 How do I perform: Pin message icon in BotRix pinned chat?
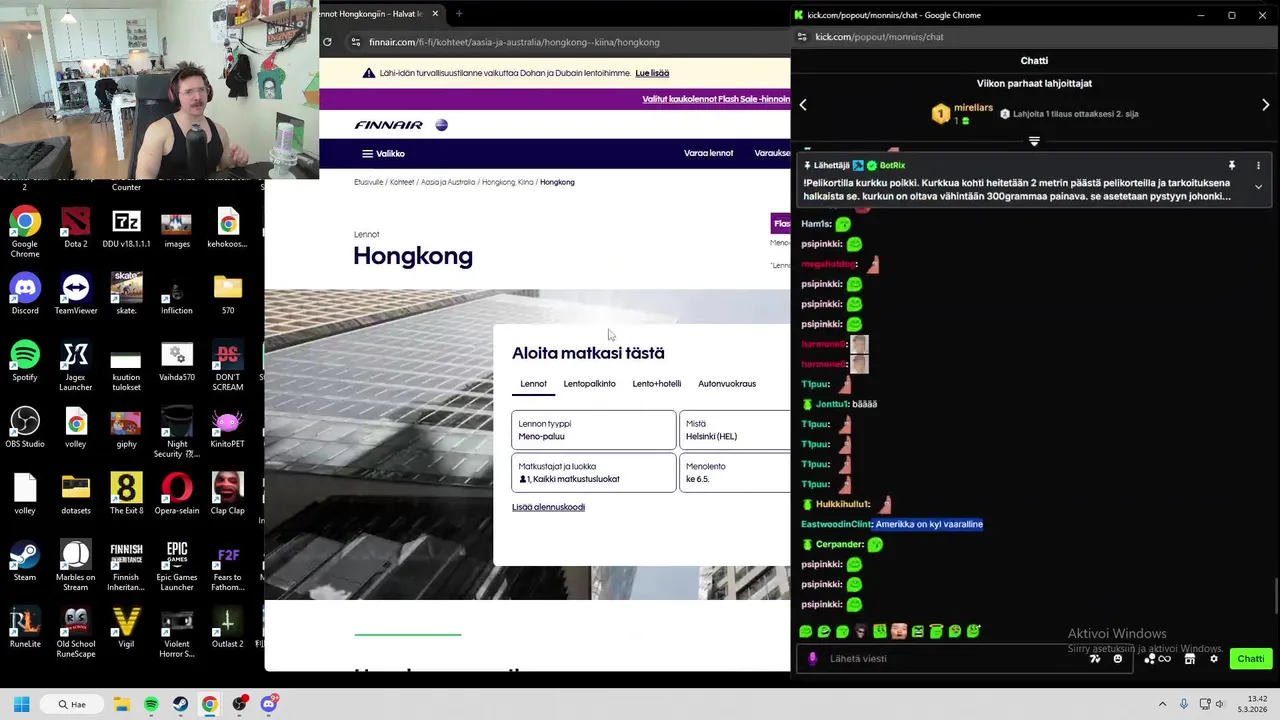[1232, 165]
